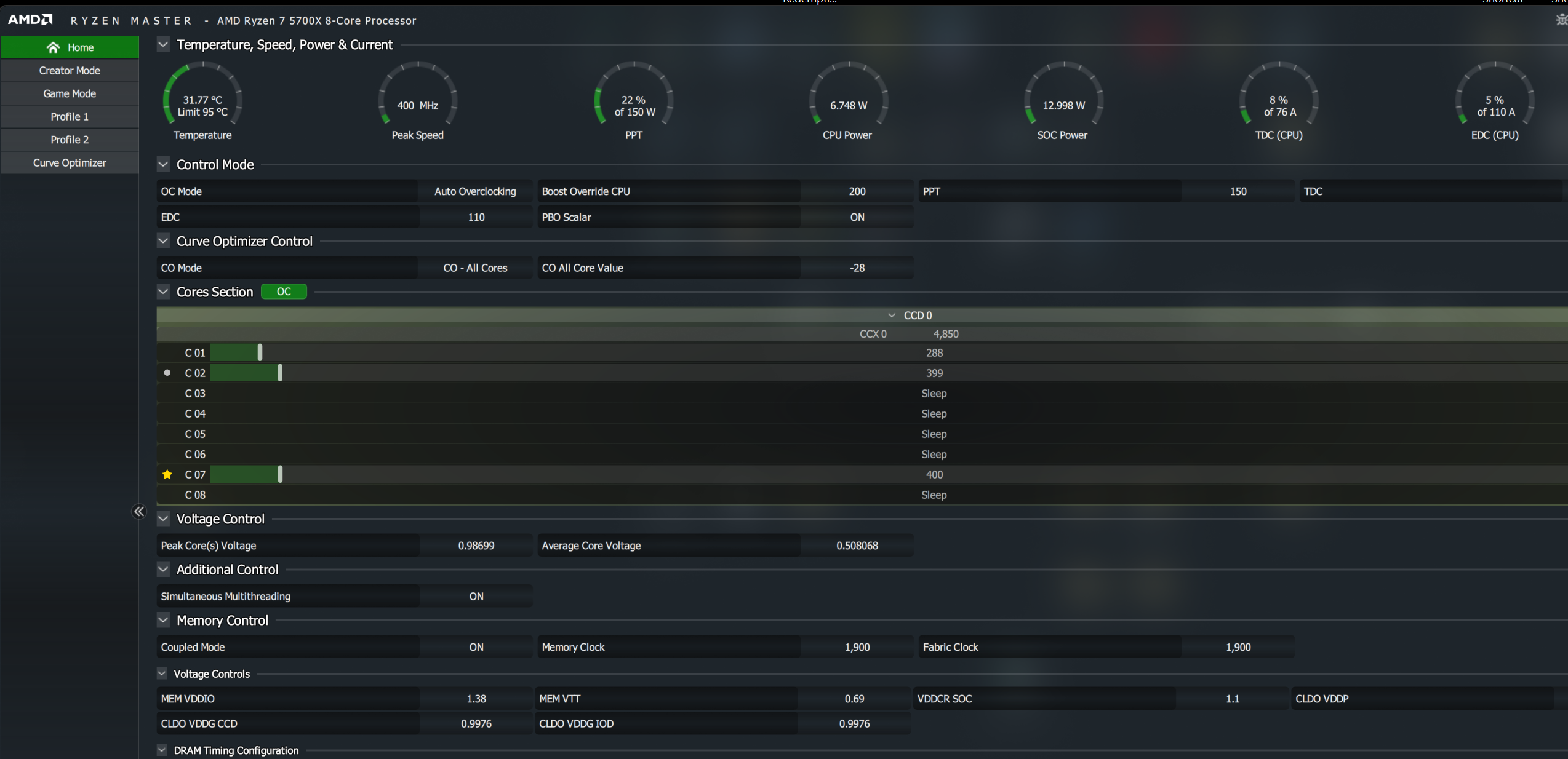Click VDDCR SOC value 1.1
This screenshot has width=1568, height=759.
click(x=1232, y=699)
